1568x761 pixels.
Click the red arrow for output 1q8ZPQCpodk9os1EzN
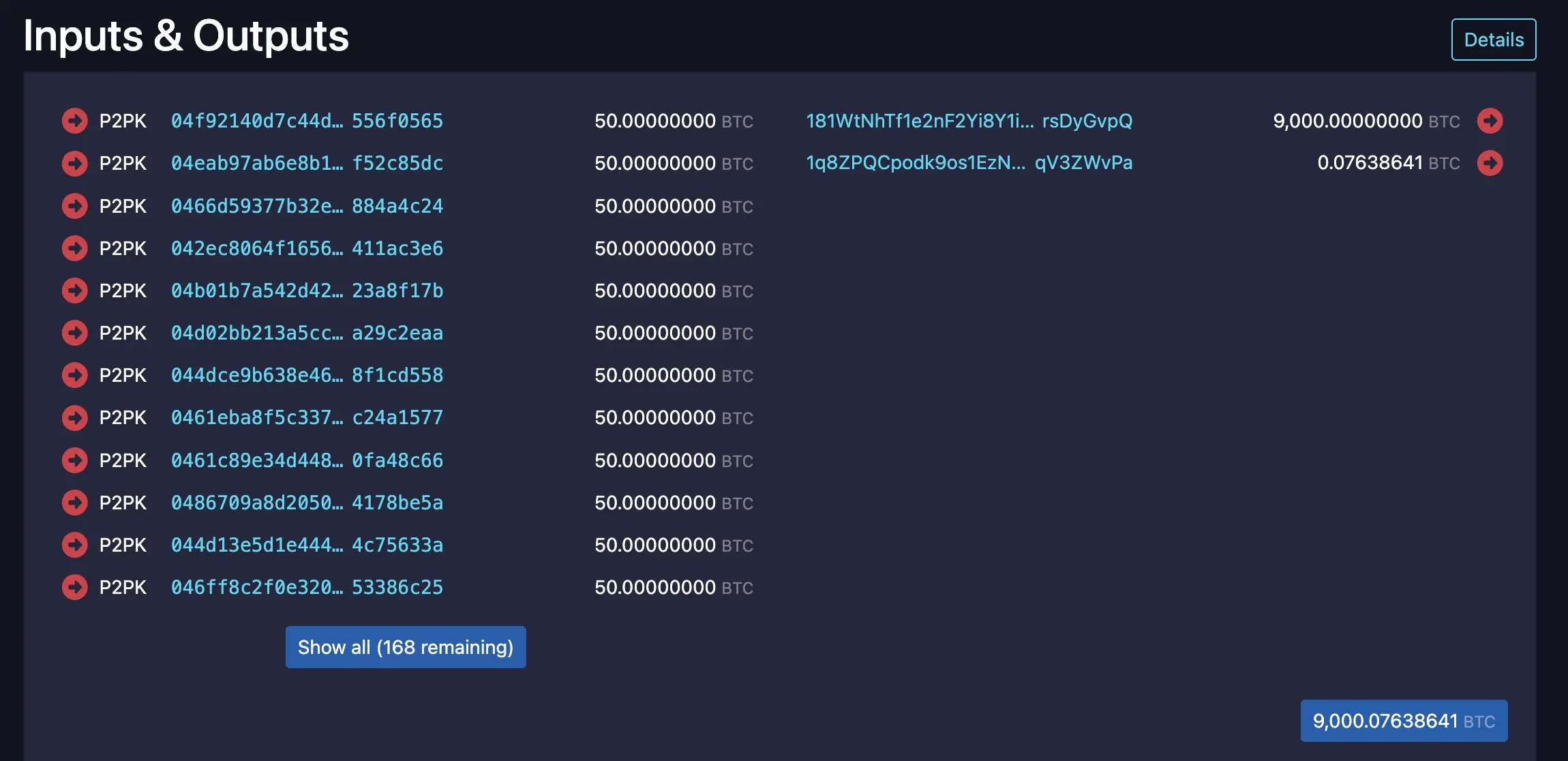(1492, 163)
